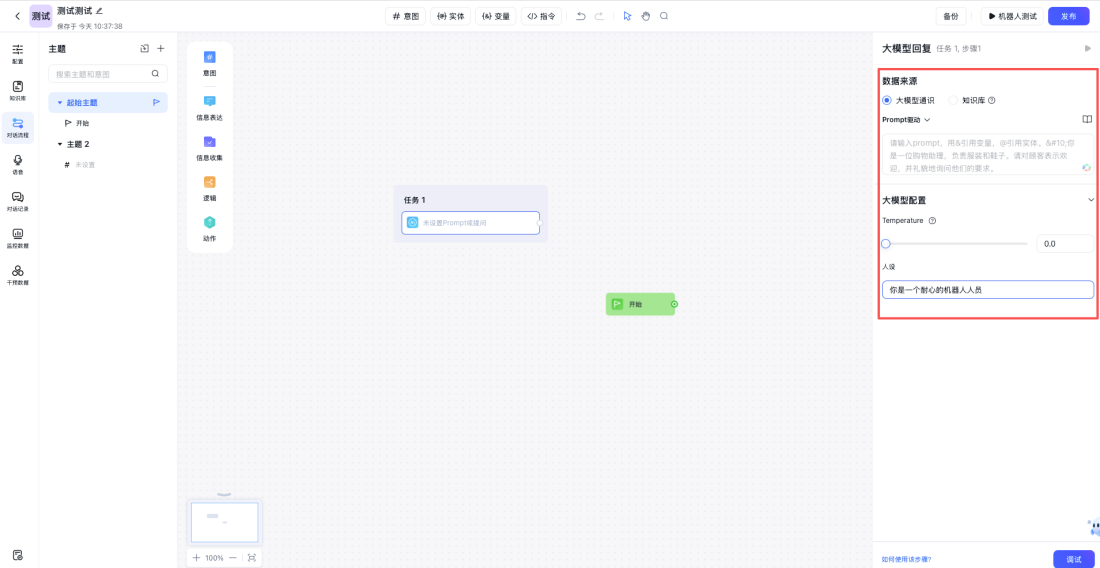Collapse the 起始主题 tree node
Viewport: 1100px width, 568px height.
pyautogui.click(x=60, y=102)
